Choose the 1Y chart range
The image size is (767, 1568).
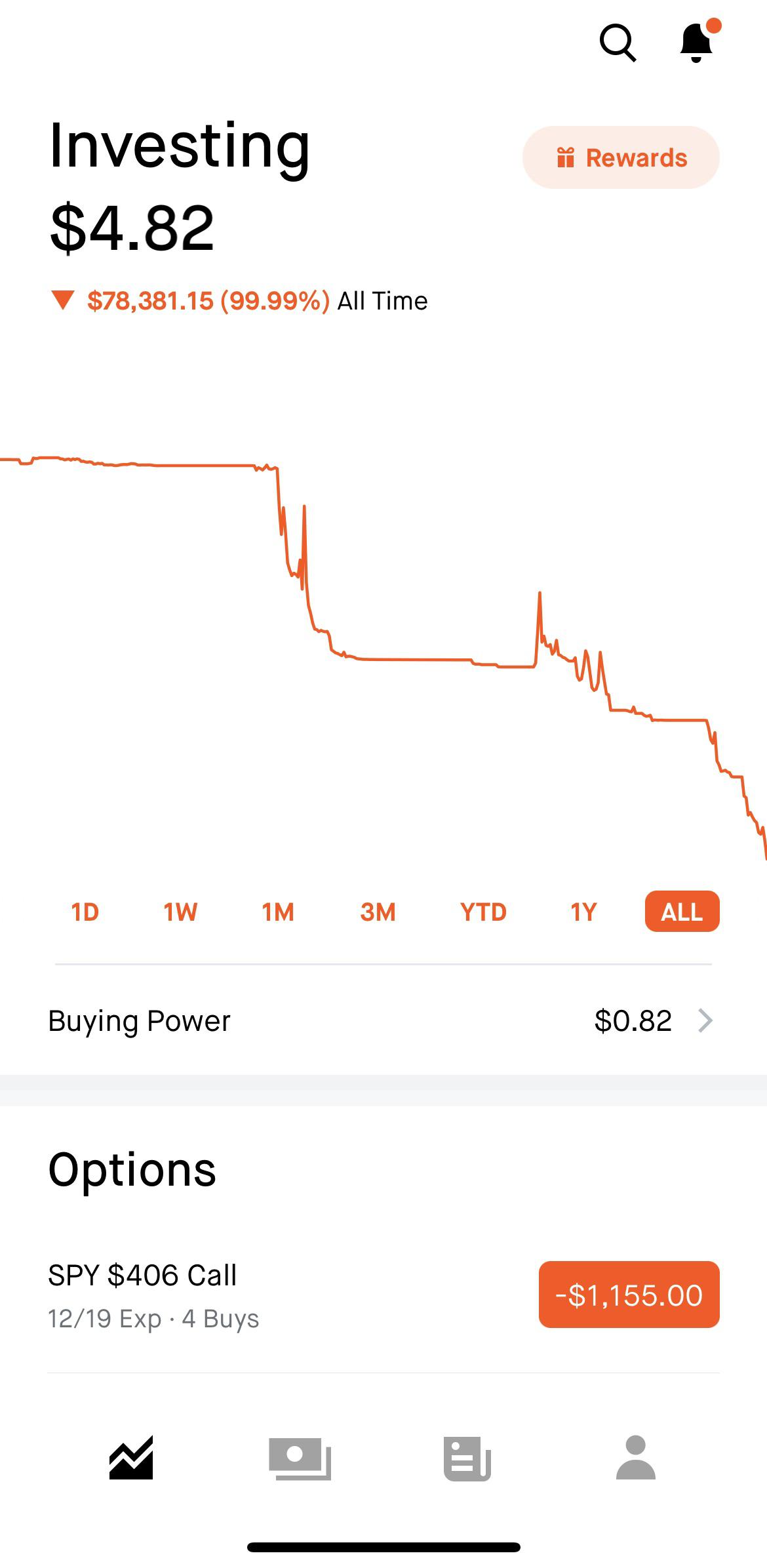pos(583,912)
